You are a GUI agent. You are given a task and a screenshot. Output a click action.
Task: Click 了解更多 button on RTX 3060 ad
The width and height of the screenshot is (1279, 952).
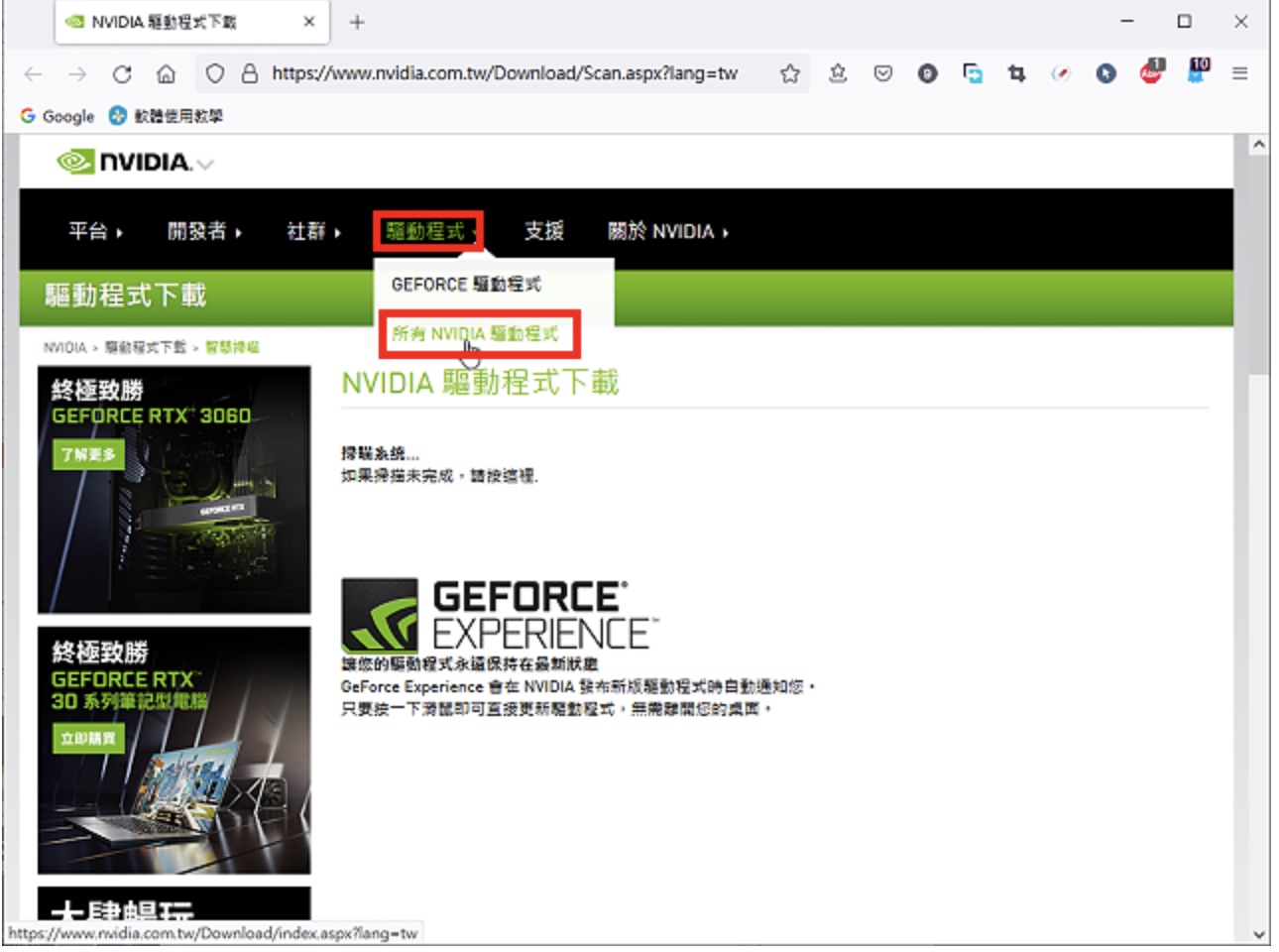point(88,454)
